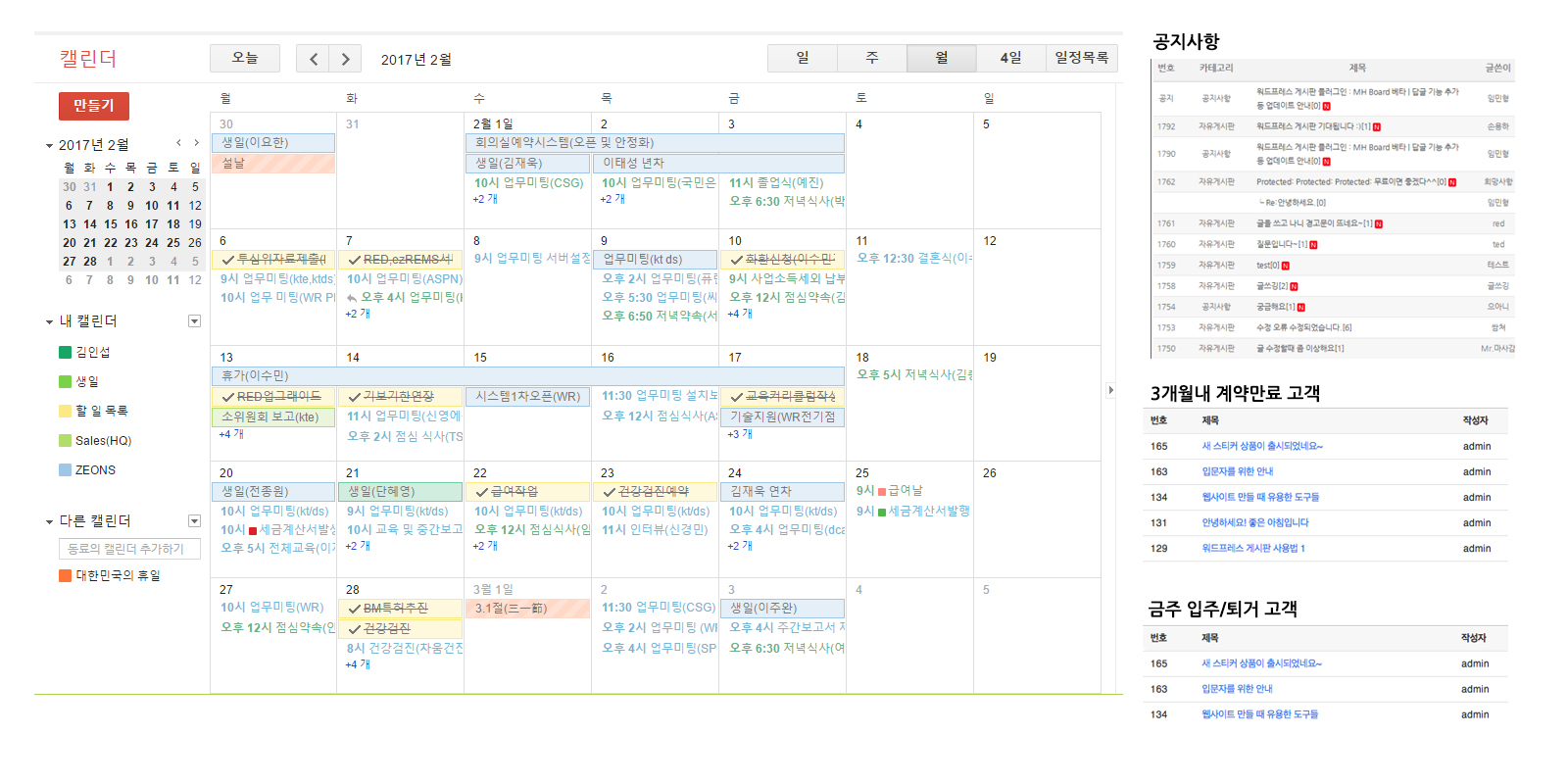
Task: Click the ZEONS calendar color swatch
Action: pos(66,470)
